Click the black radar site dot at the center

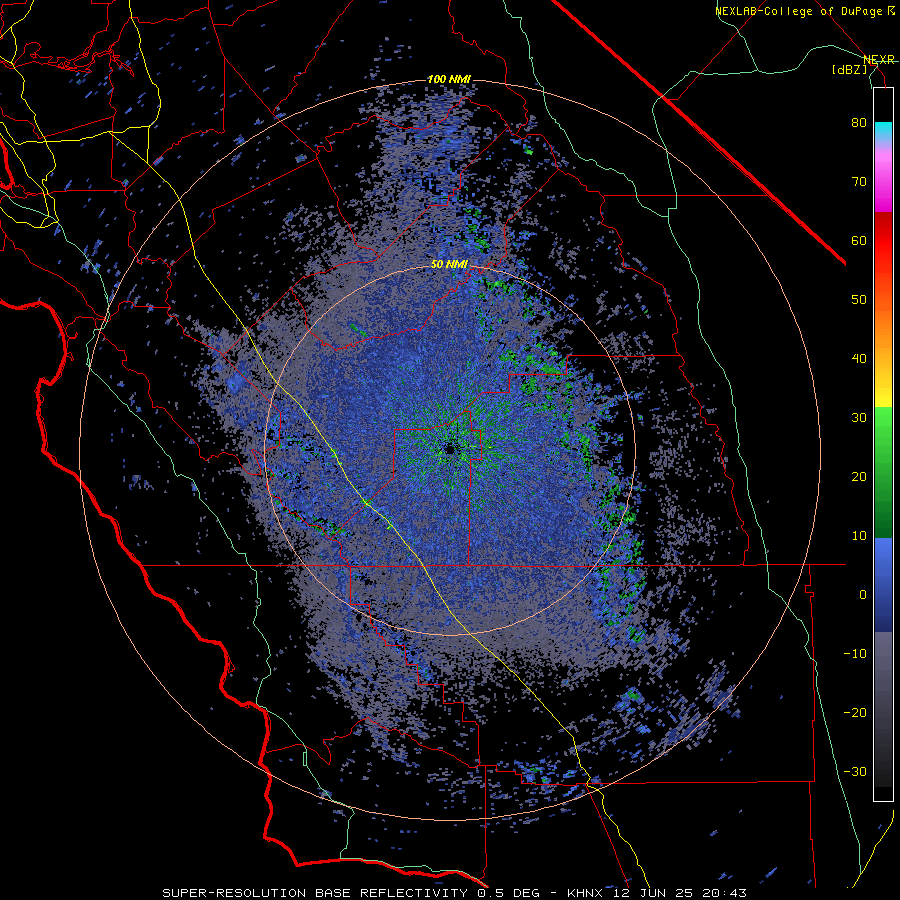click(450, 449)
